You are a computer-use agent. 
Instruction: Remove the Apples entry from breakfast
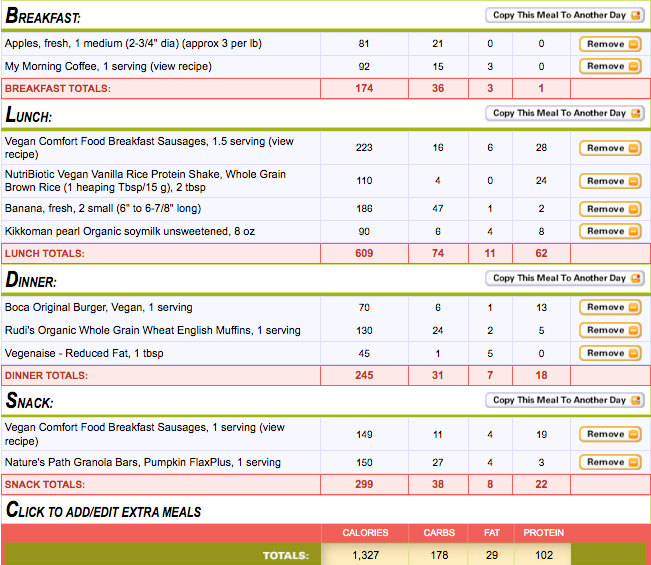(x=610, y=44)
